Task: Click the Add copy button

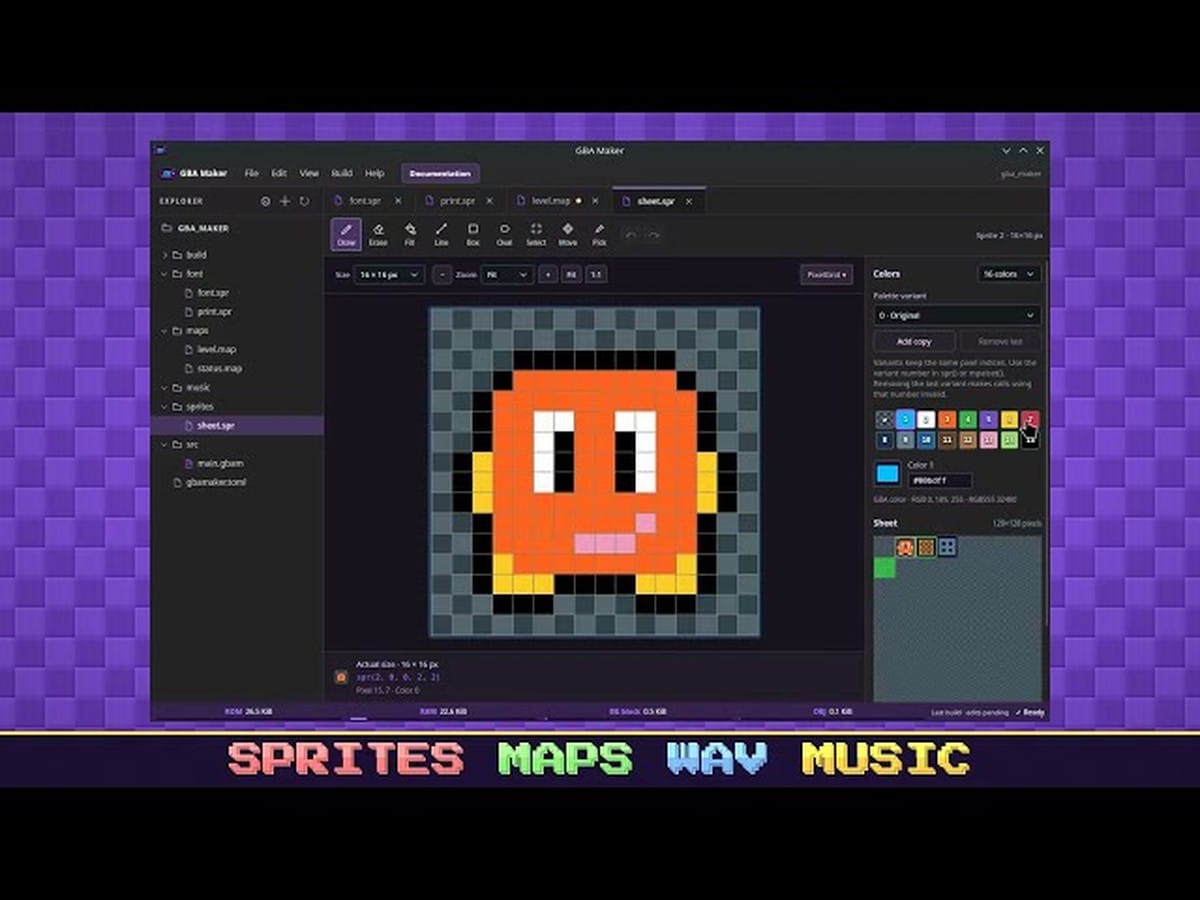Action: pos(914,341)
